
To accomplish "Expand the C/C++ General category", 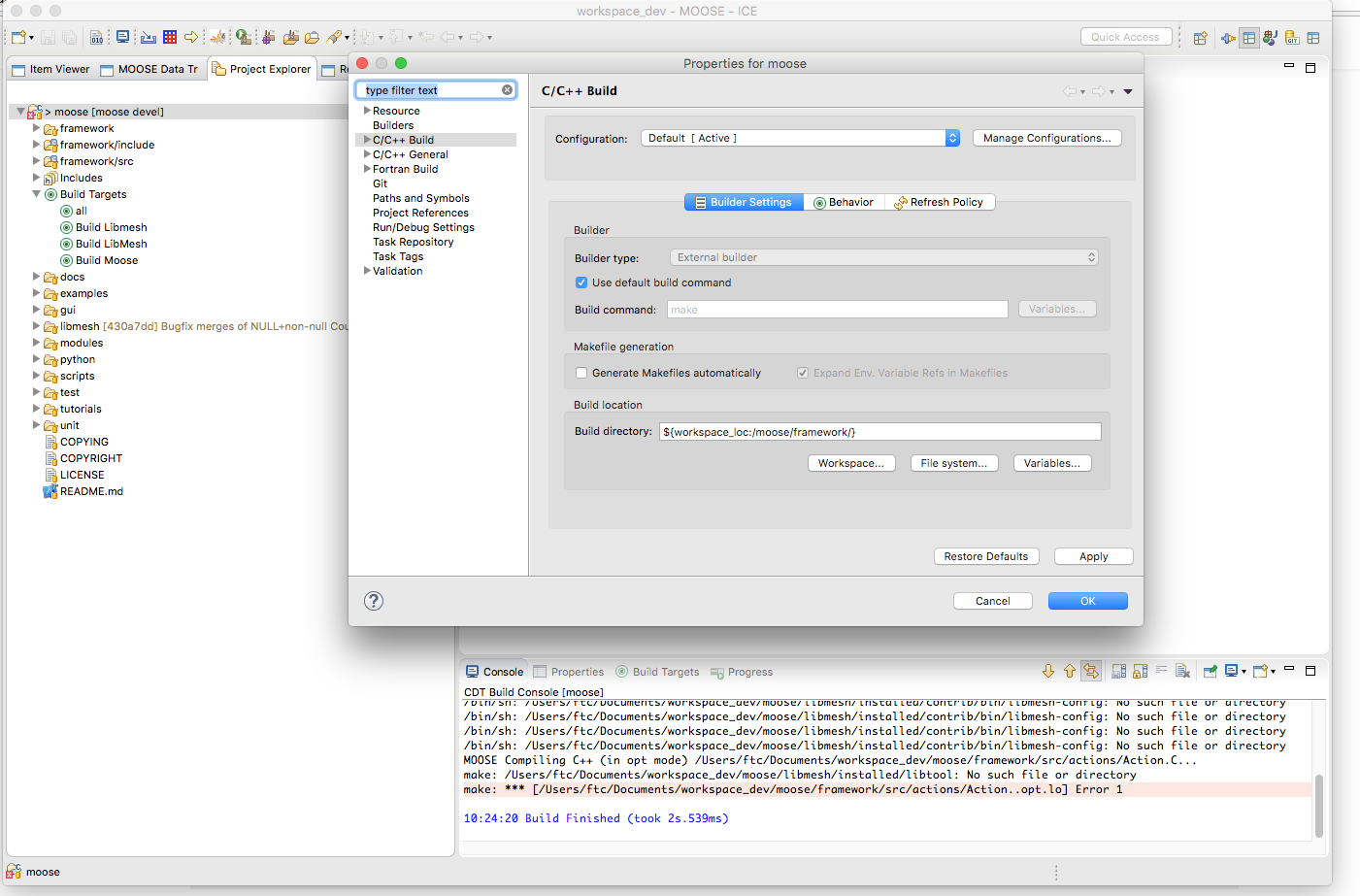I will (367, 154).
